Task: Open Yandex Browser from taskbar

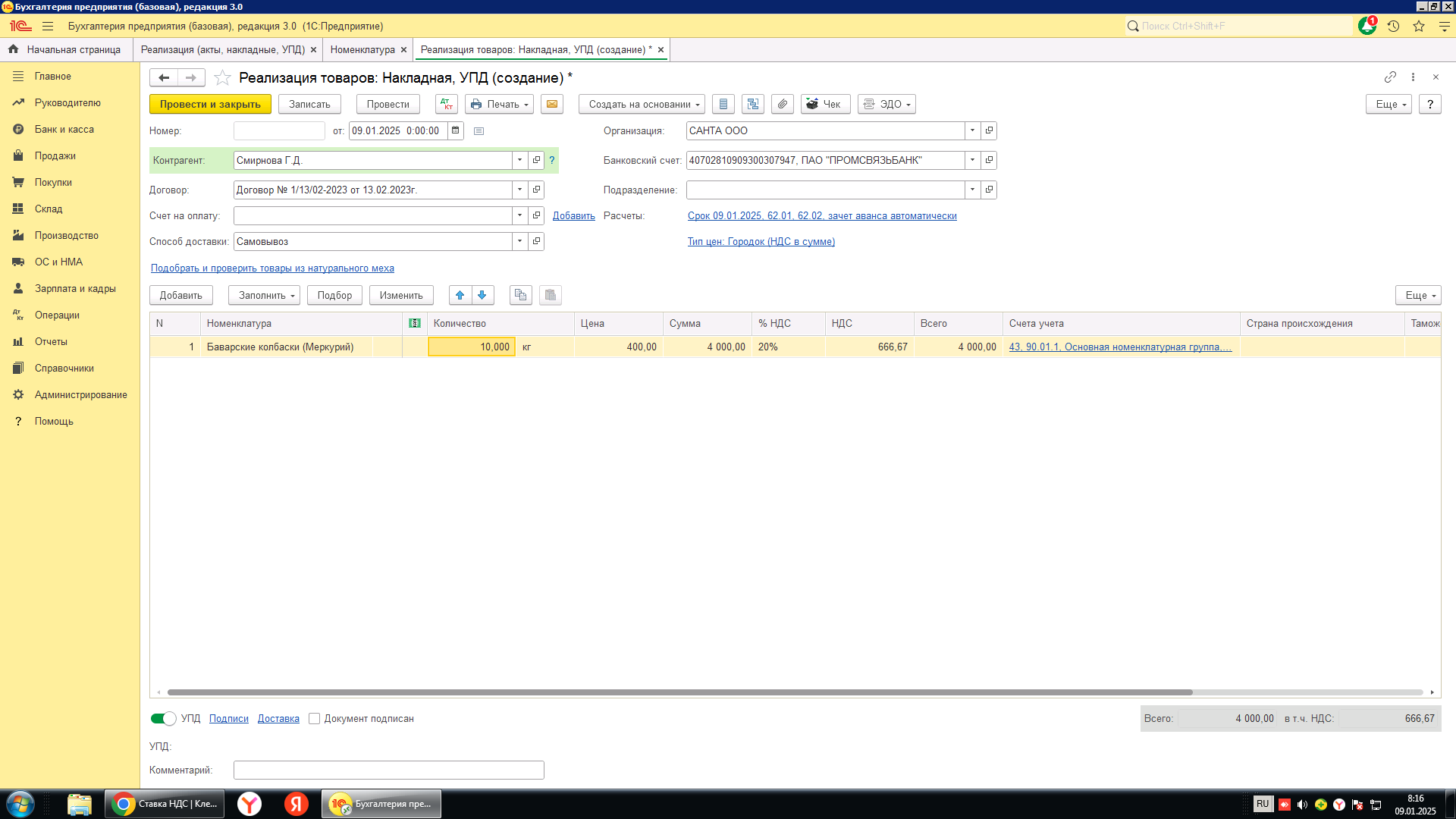Action: 249,804
